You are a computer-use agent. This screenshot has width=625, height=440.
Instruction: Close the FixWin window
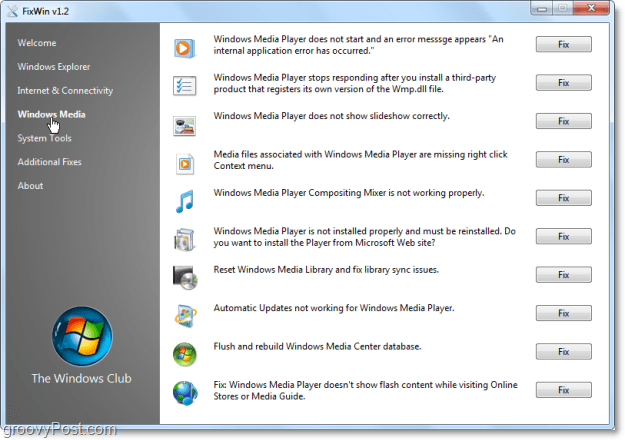point(591,8)
